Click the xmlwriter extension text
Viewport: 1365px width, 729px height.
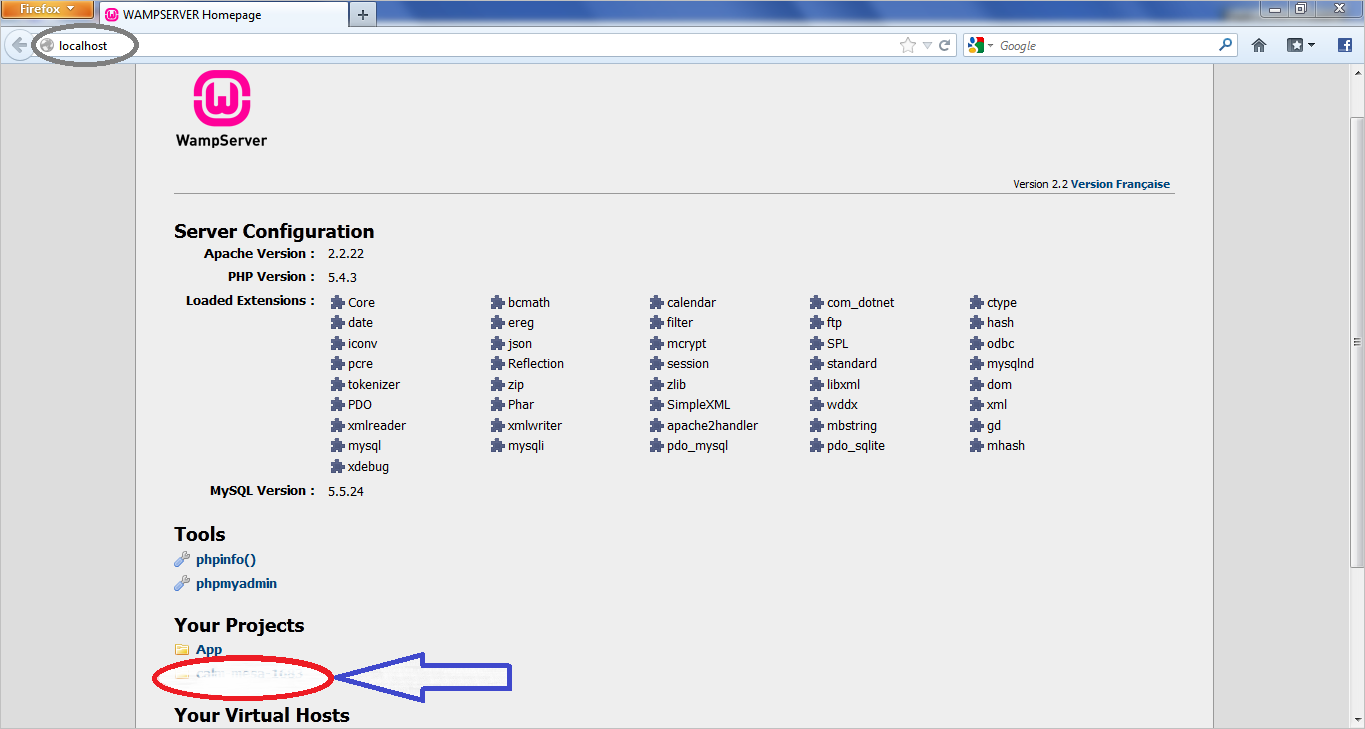tap(535, 426)
